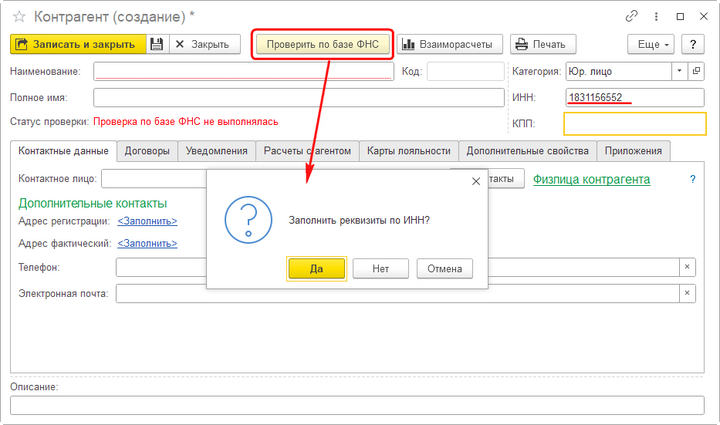Screen dimensions: 720x425
Task: Focus the КПП input field
Action: coord(635,123)
